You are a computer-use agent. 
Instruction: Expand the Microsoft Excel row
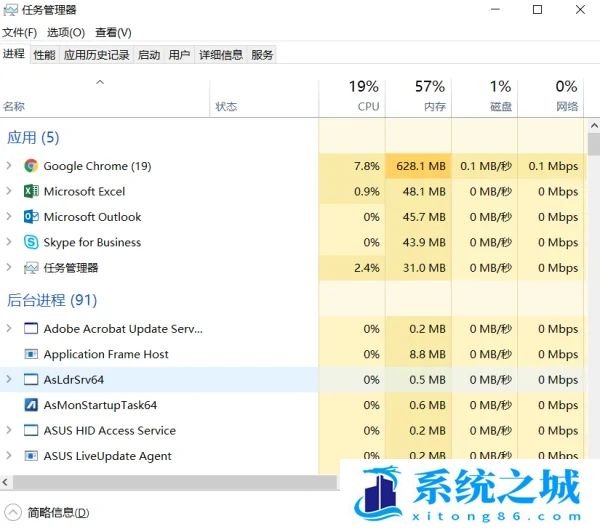point(9,191)
